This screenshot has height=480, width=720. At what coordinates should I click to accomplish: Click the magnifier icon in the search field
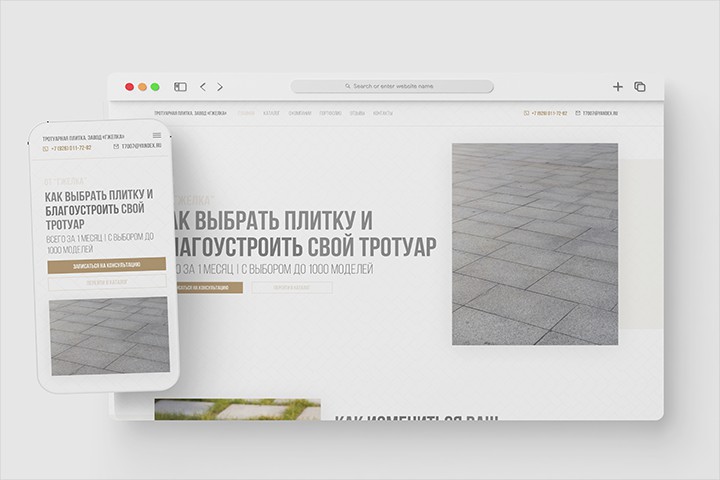click(x=348, y=86)
